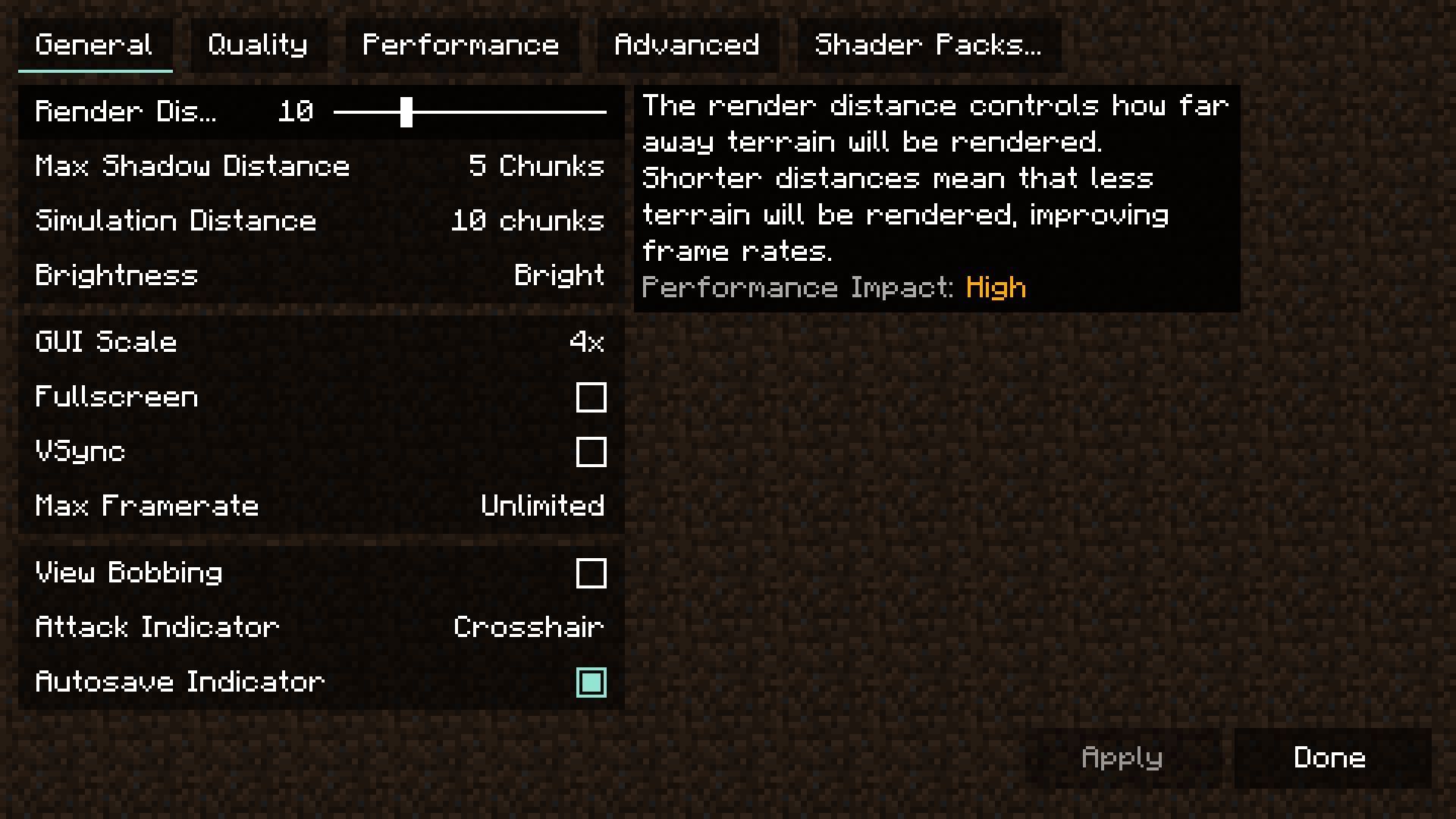
Task: Enable Fullscreen mode checkbox
Action: click(591, 397)
